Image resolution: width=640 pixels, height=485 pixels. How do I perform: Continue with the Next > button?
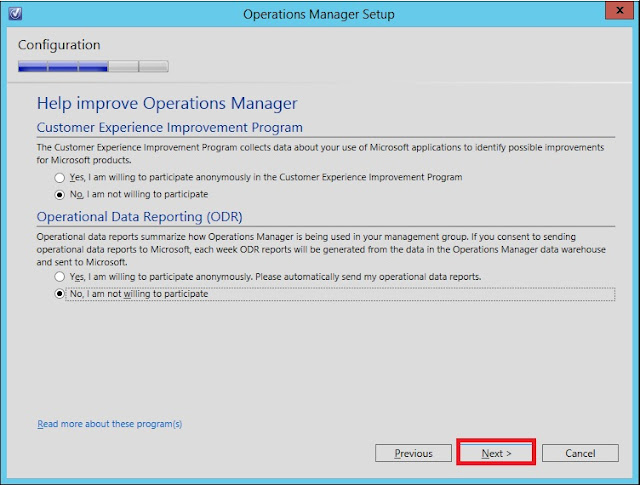pos(496,452)
